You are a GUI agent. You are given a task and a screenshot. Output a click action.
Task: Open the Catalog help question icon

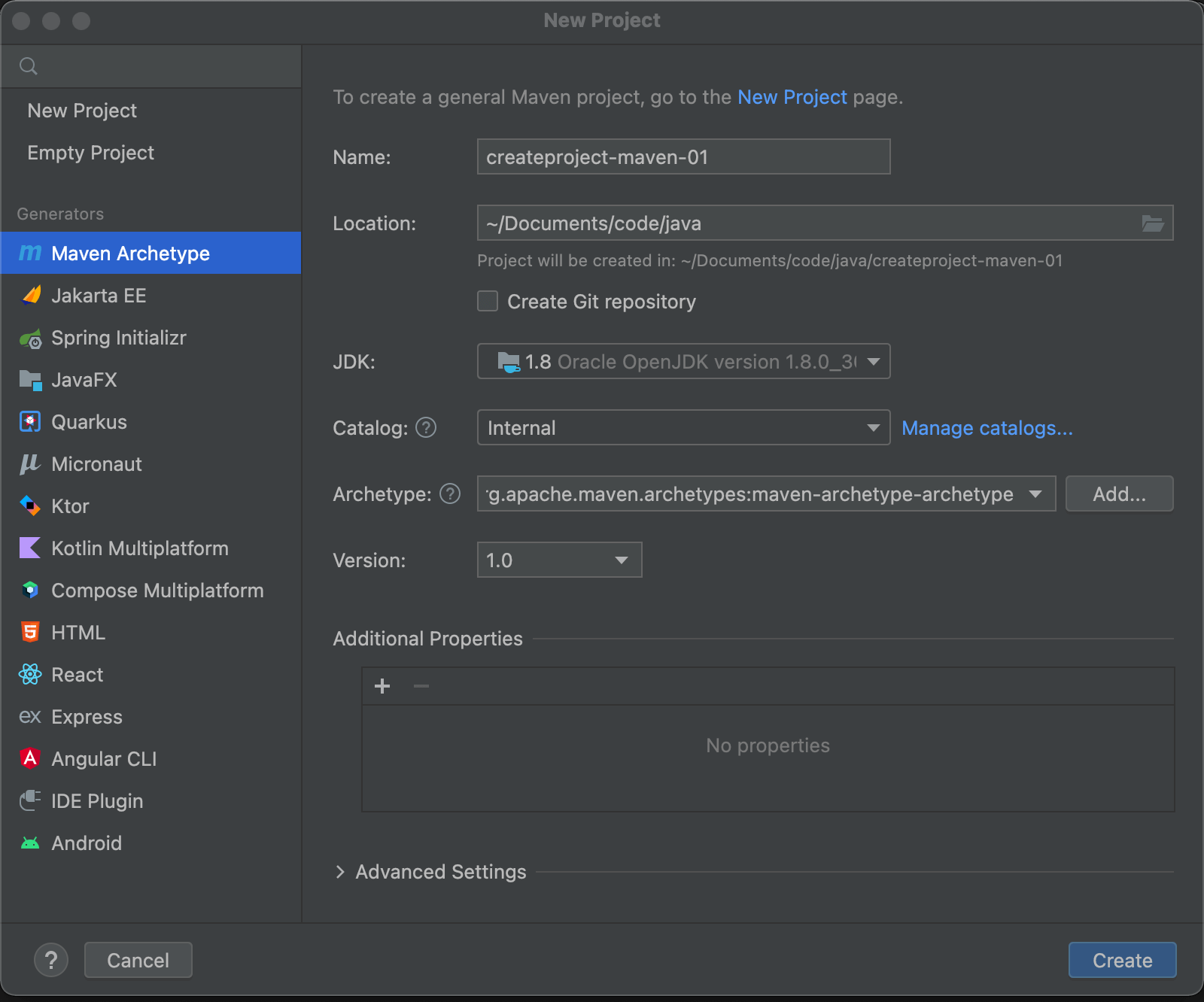426,428
